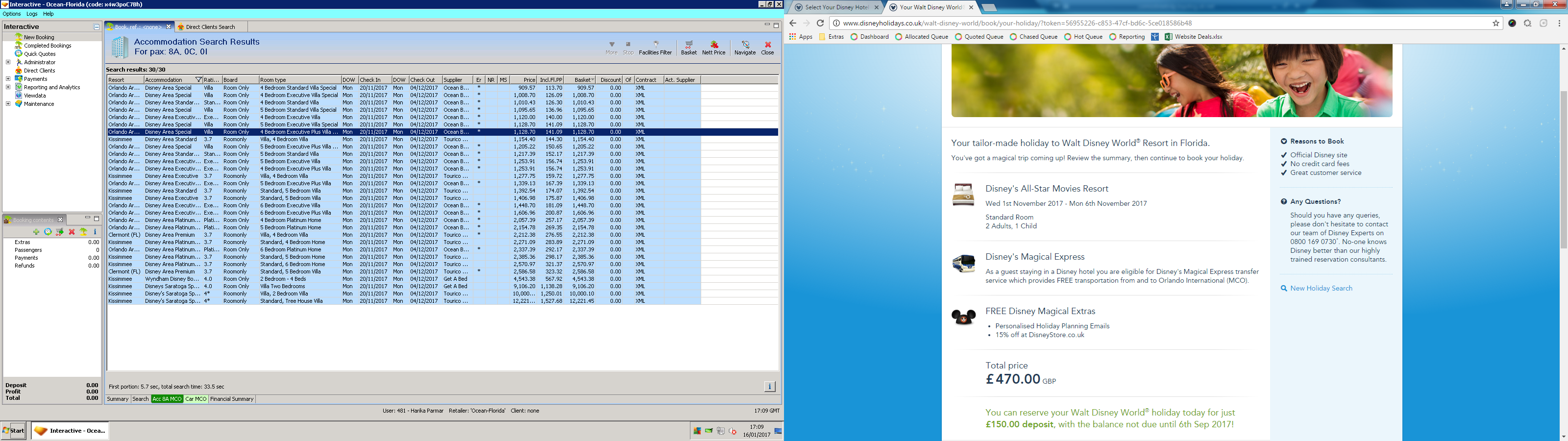
Task: Open the Help menu
Action: click(x=48, y=13)
